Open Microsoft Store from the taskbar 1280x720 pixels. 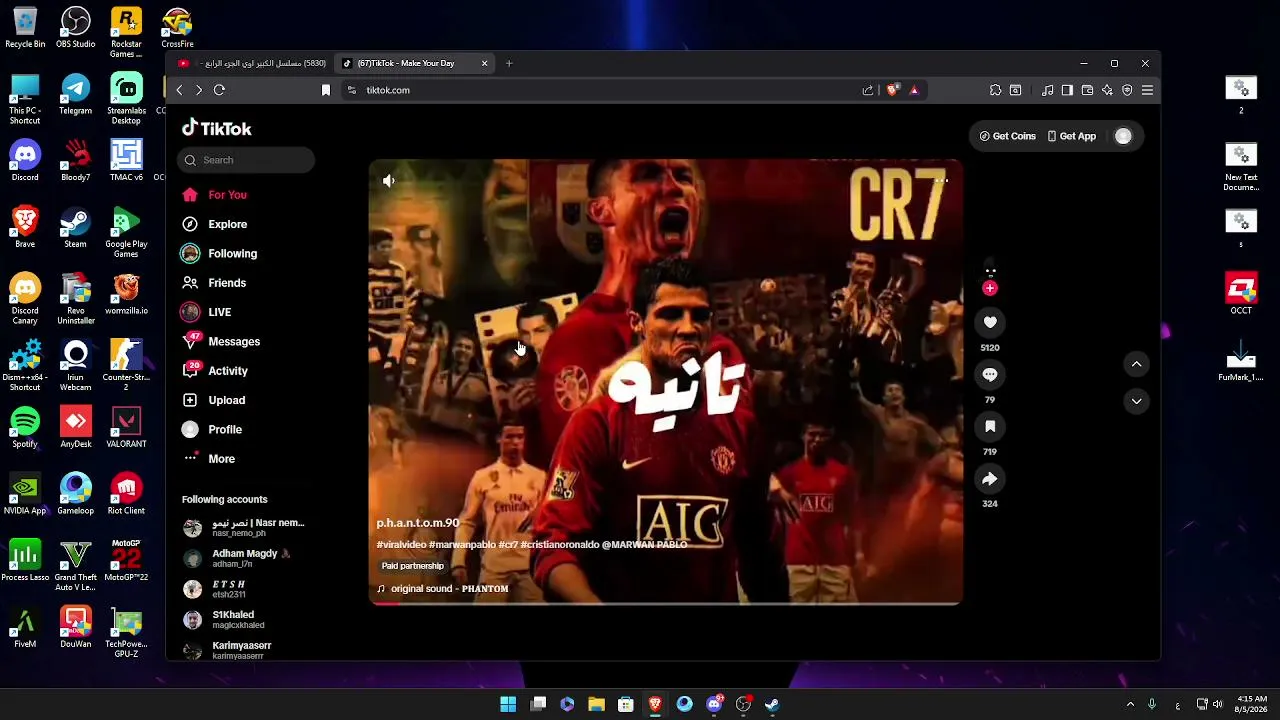(x=625, y=704)
